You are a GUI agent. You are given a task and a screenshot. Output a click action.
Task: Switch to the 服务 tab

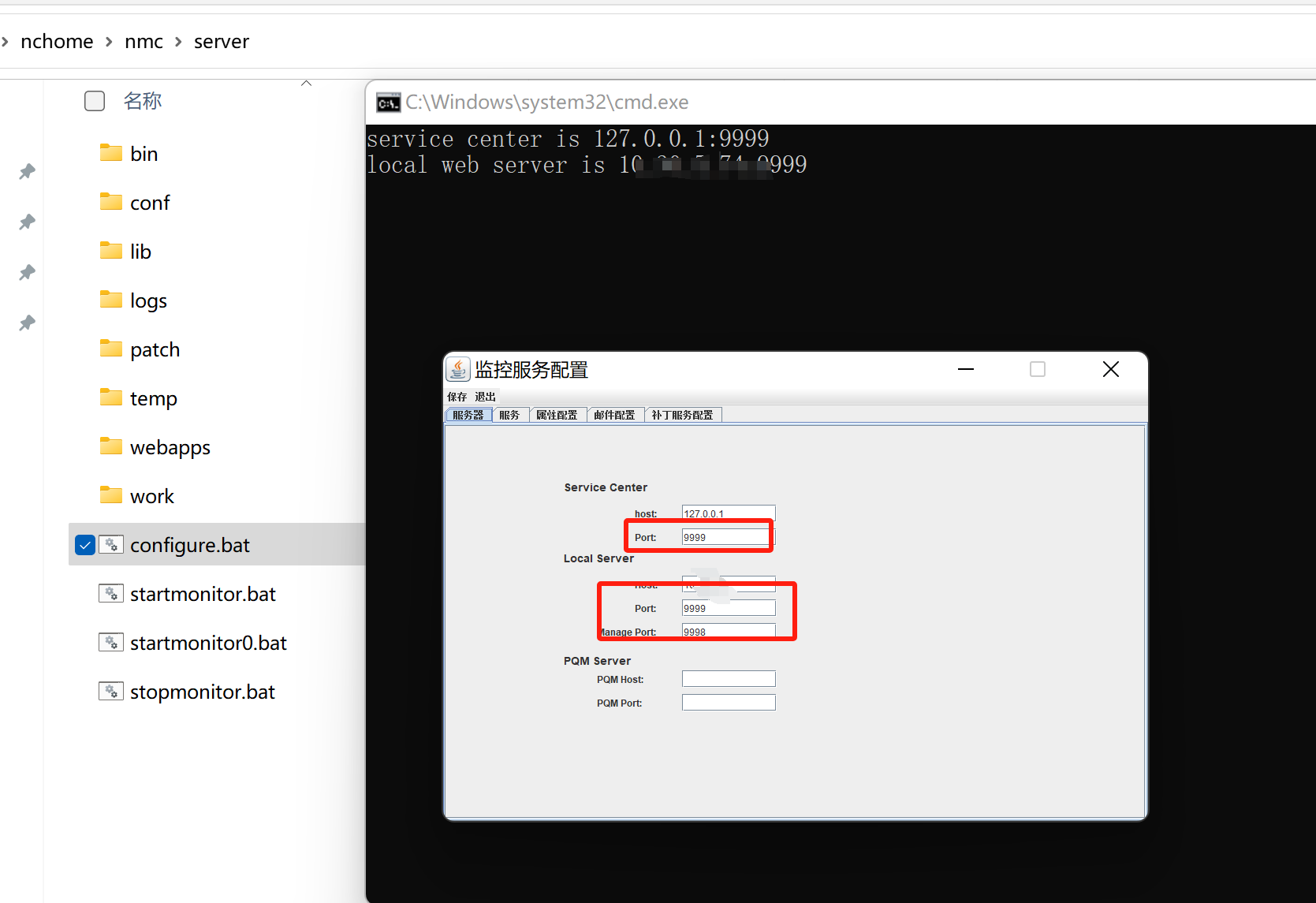pyautogui.click(x=509, y=415)
